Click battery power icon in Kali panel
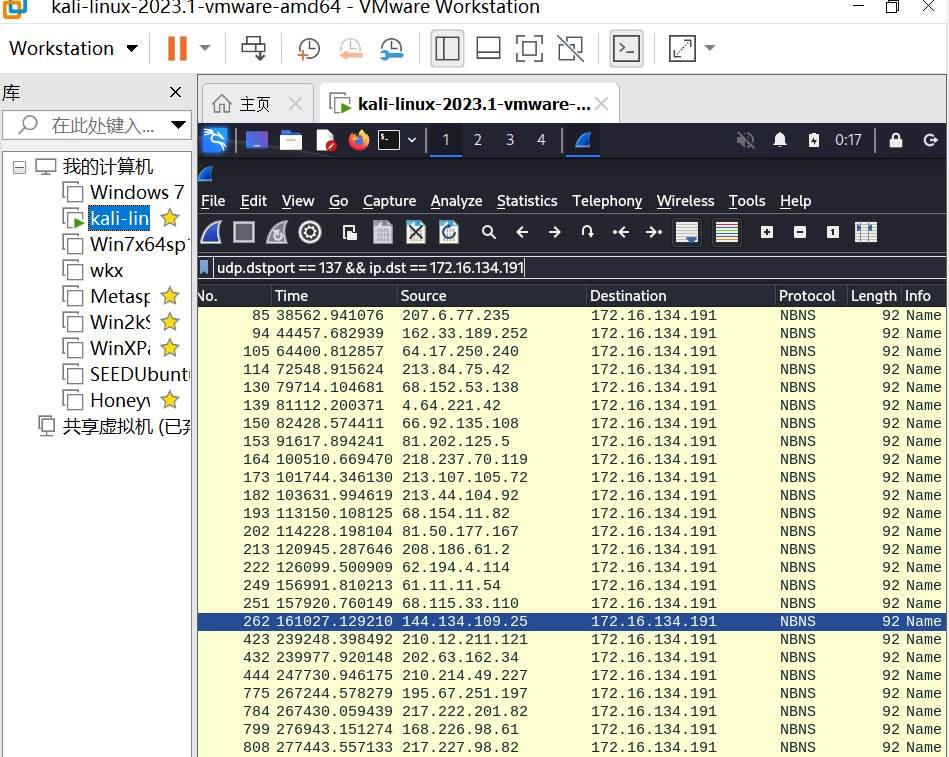Image resolution: width=949 pixels, height=757 pixels. 814,140
